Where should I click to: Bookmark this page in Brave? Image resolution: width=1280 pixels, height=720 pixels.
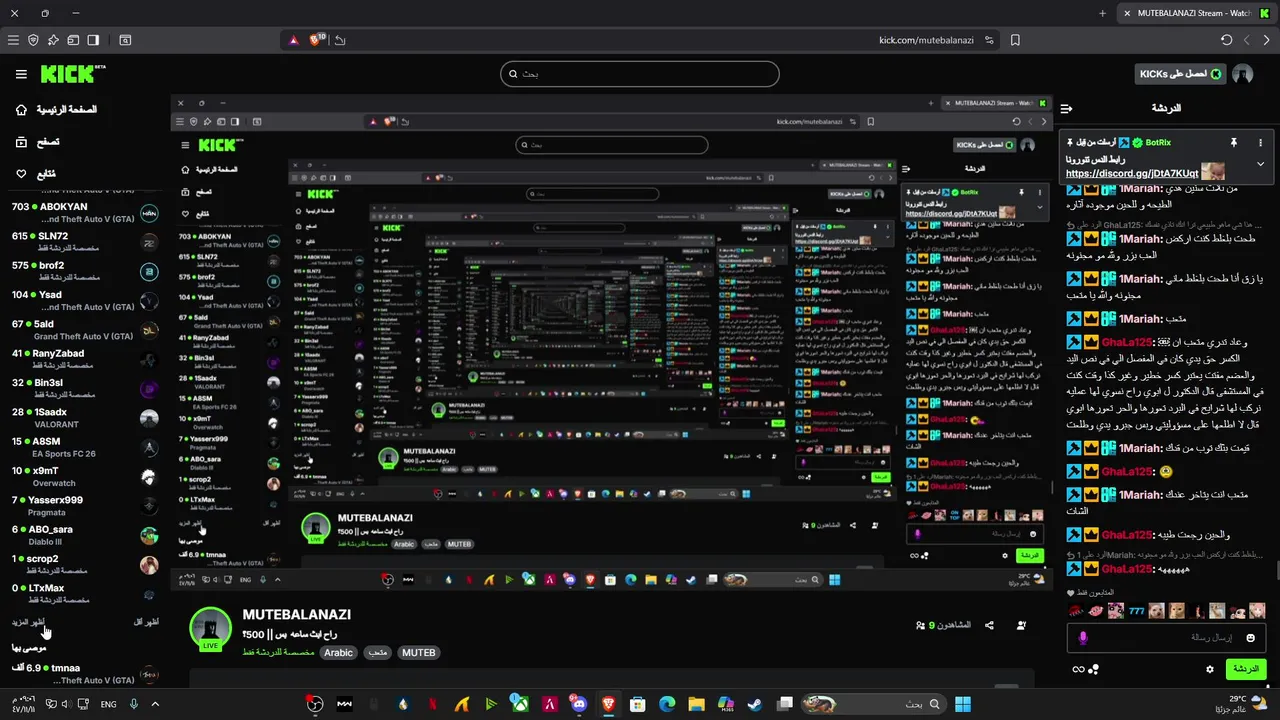coord(1015,40)
